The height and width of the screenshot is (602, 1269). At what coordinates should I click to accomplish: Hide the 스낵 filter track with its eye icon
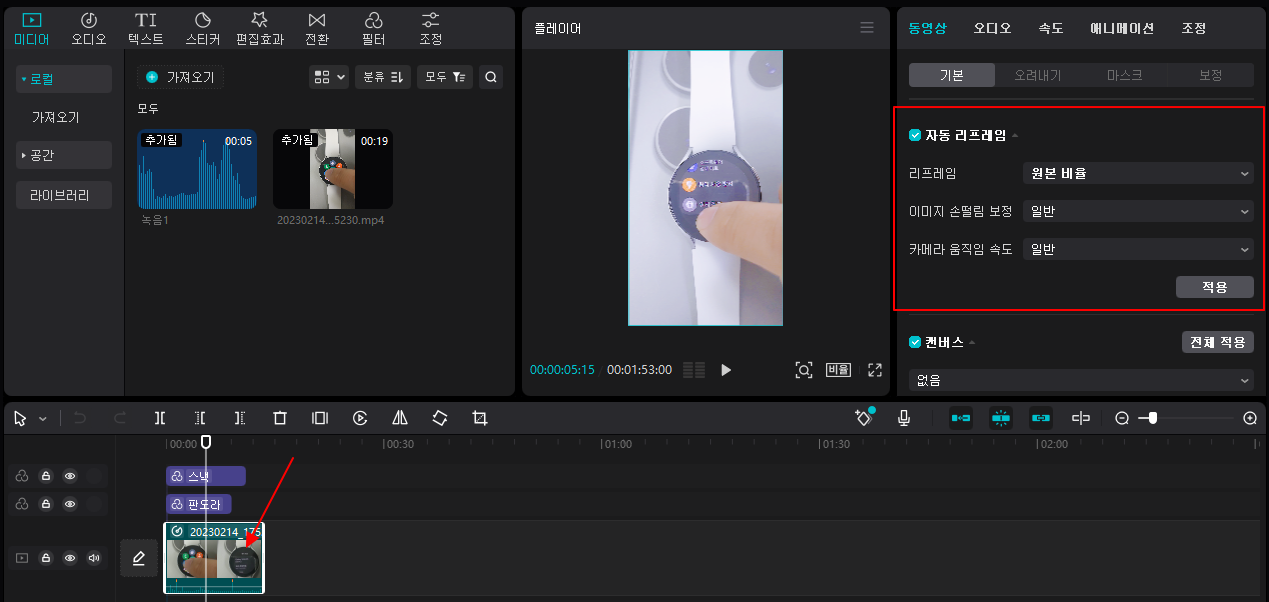point(70,476)
